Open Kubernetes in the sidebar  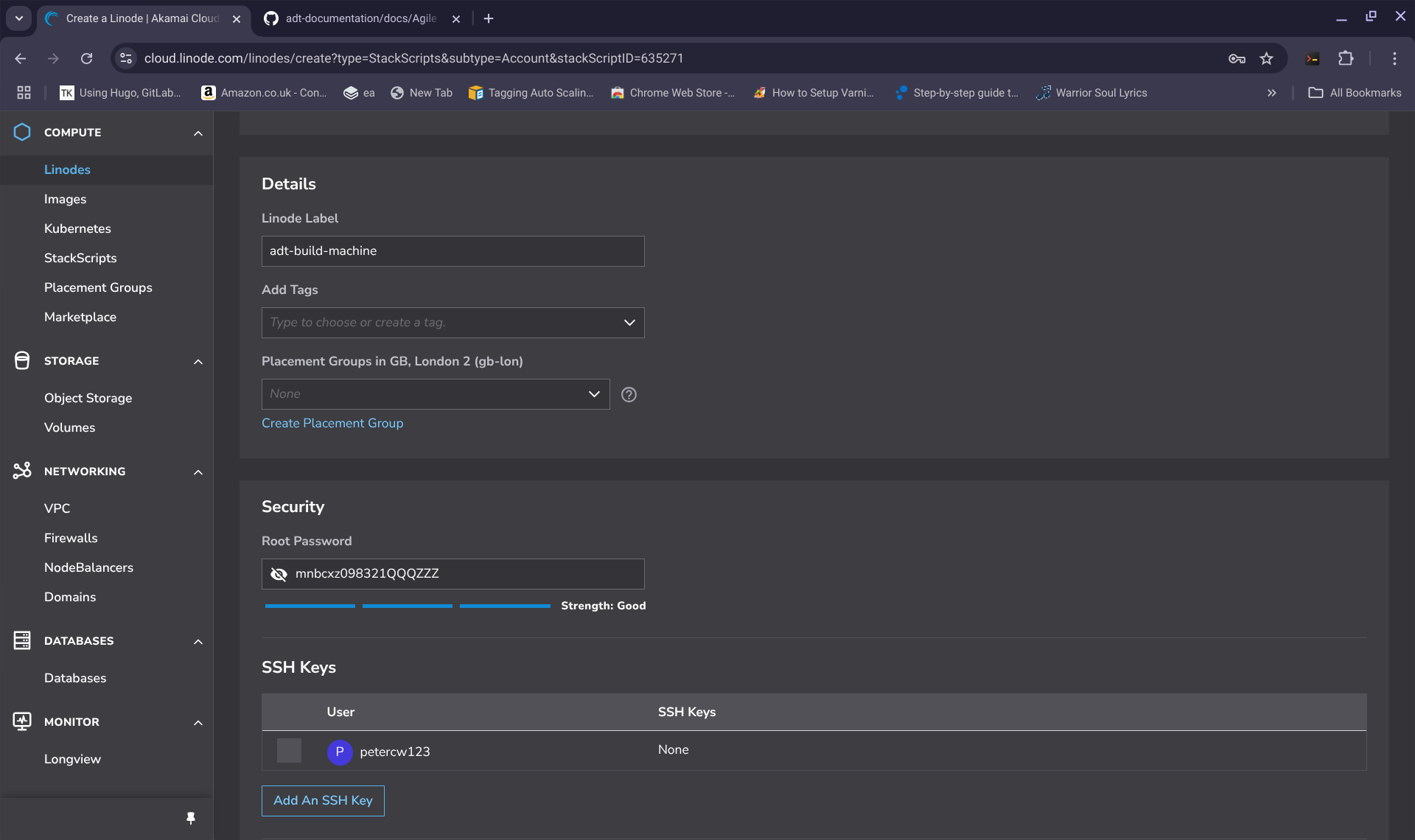(x=77, y=228)
